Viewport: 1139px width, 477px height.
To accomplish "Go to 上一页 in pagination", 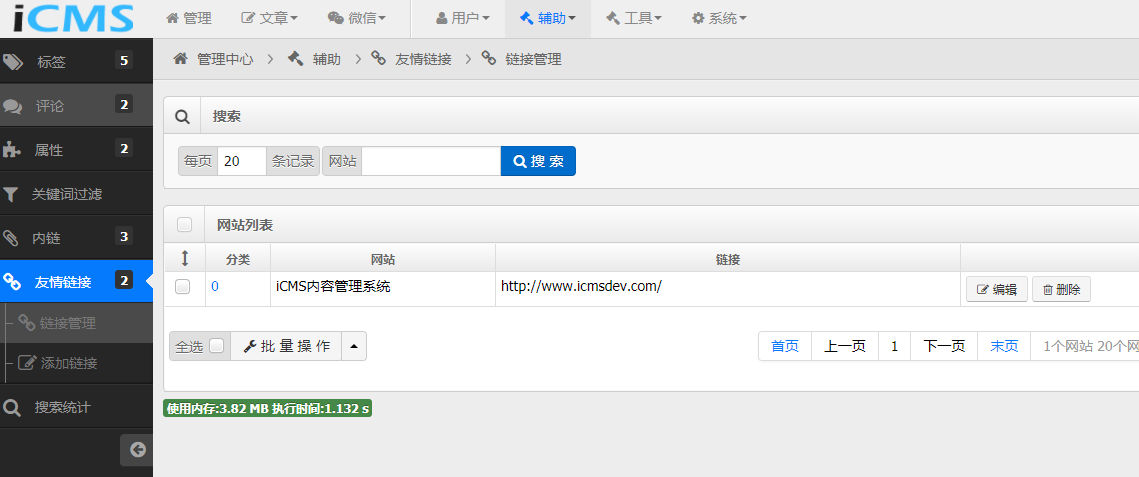I will click(845, 346).
